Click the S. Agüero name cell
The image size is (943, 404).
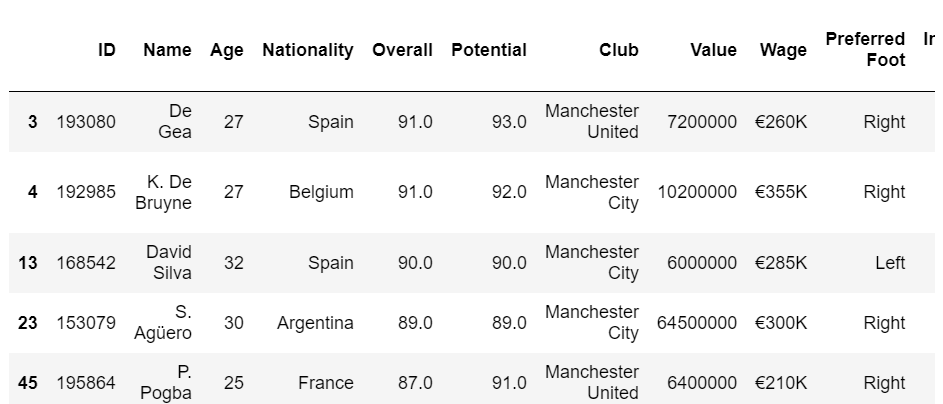(162, 323)
